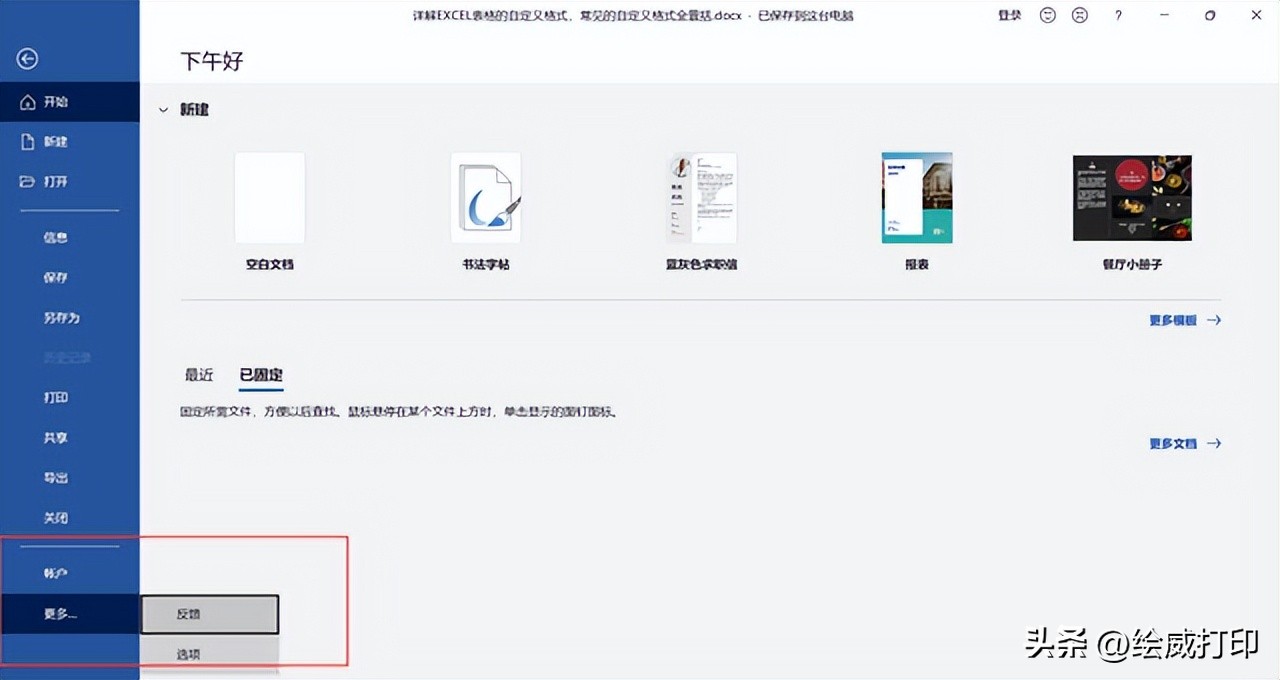Click the frowning face feedback icon
This screenshot has height=680, width=1280.
click(1079, 15)
